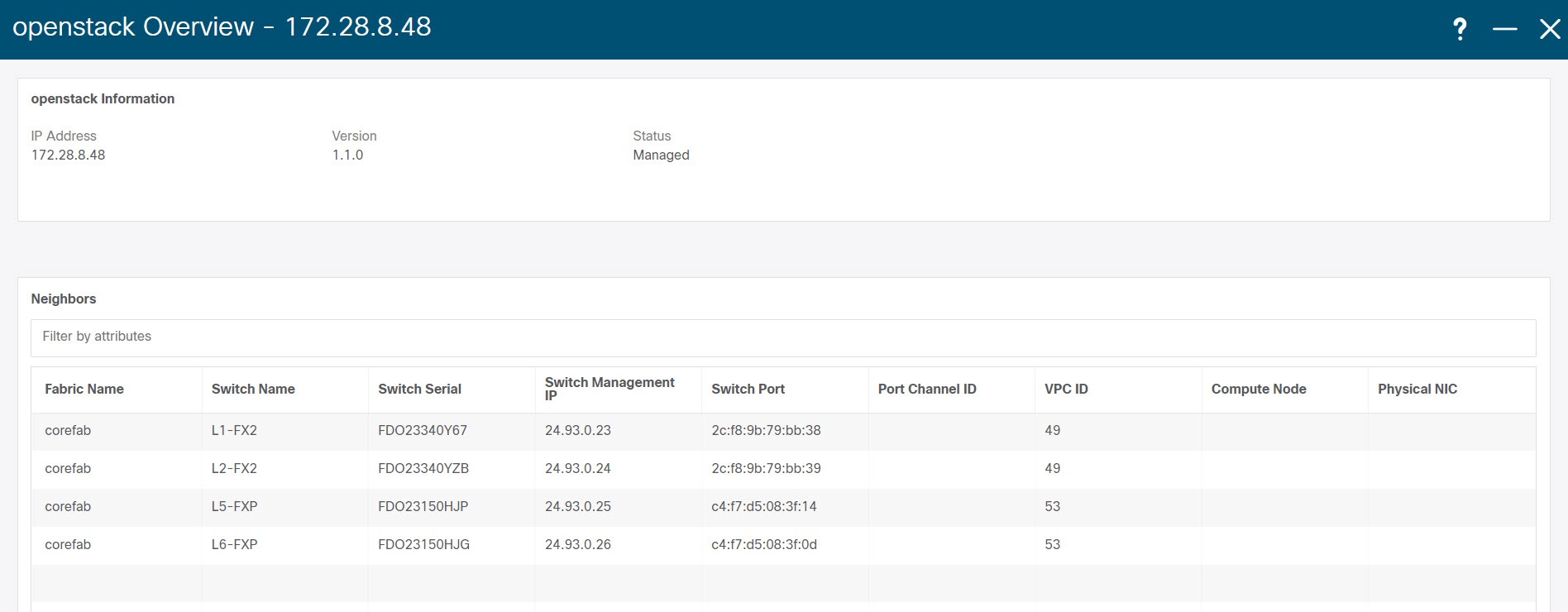Image resolution: width=1568 pixels, height=612 pixels.
Task: Click serial FDO23150HJP
Action: [423, 507]
